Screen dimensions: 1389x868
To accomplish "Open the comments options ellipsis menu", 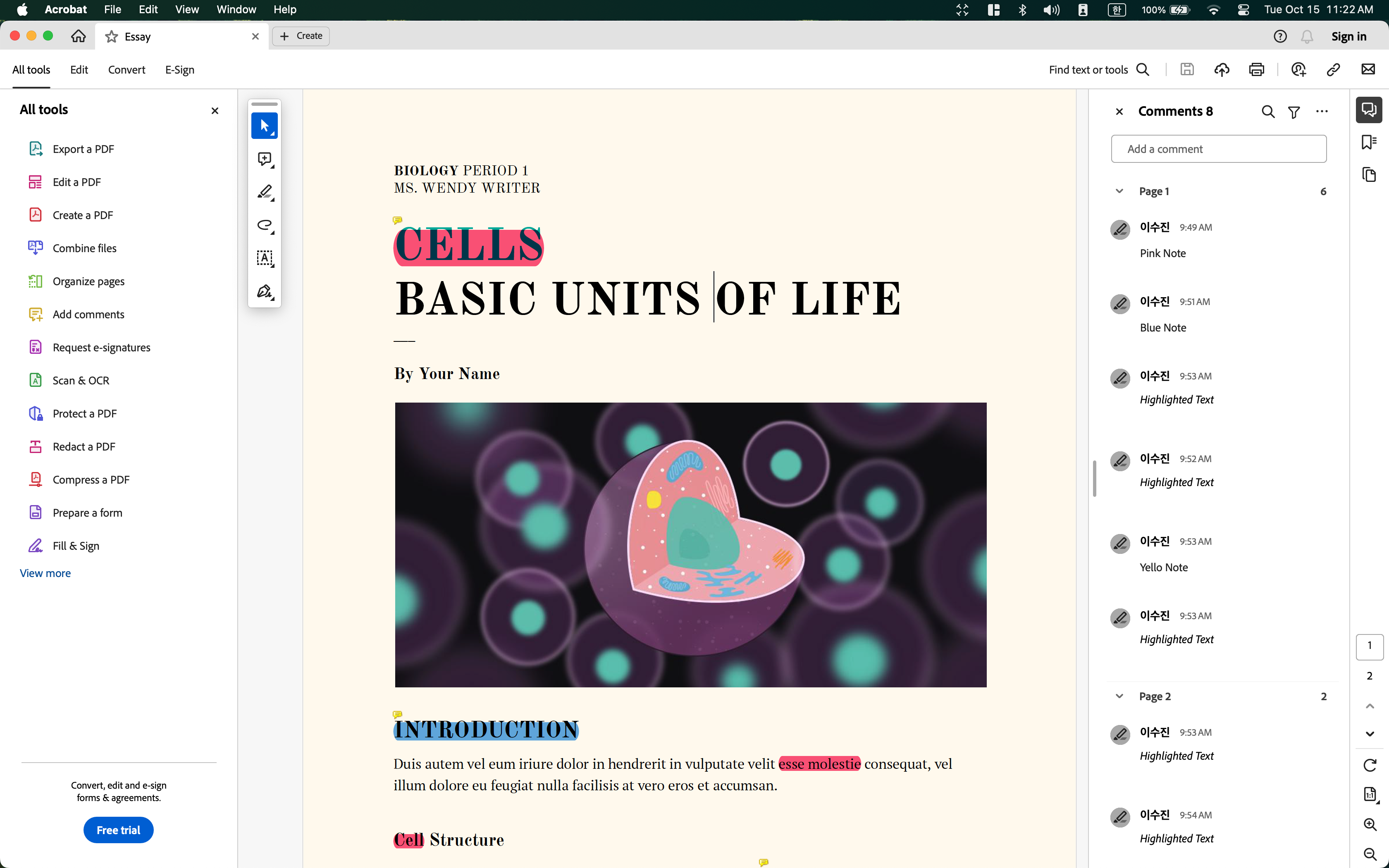I will click(x=1322, y=112).
